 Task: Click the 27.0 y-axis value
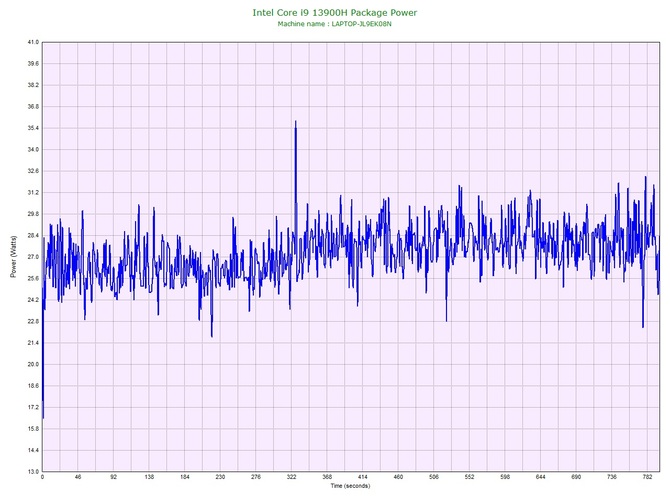tap(33, 257)
